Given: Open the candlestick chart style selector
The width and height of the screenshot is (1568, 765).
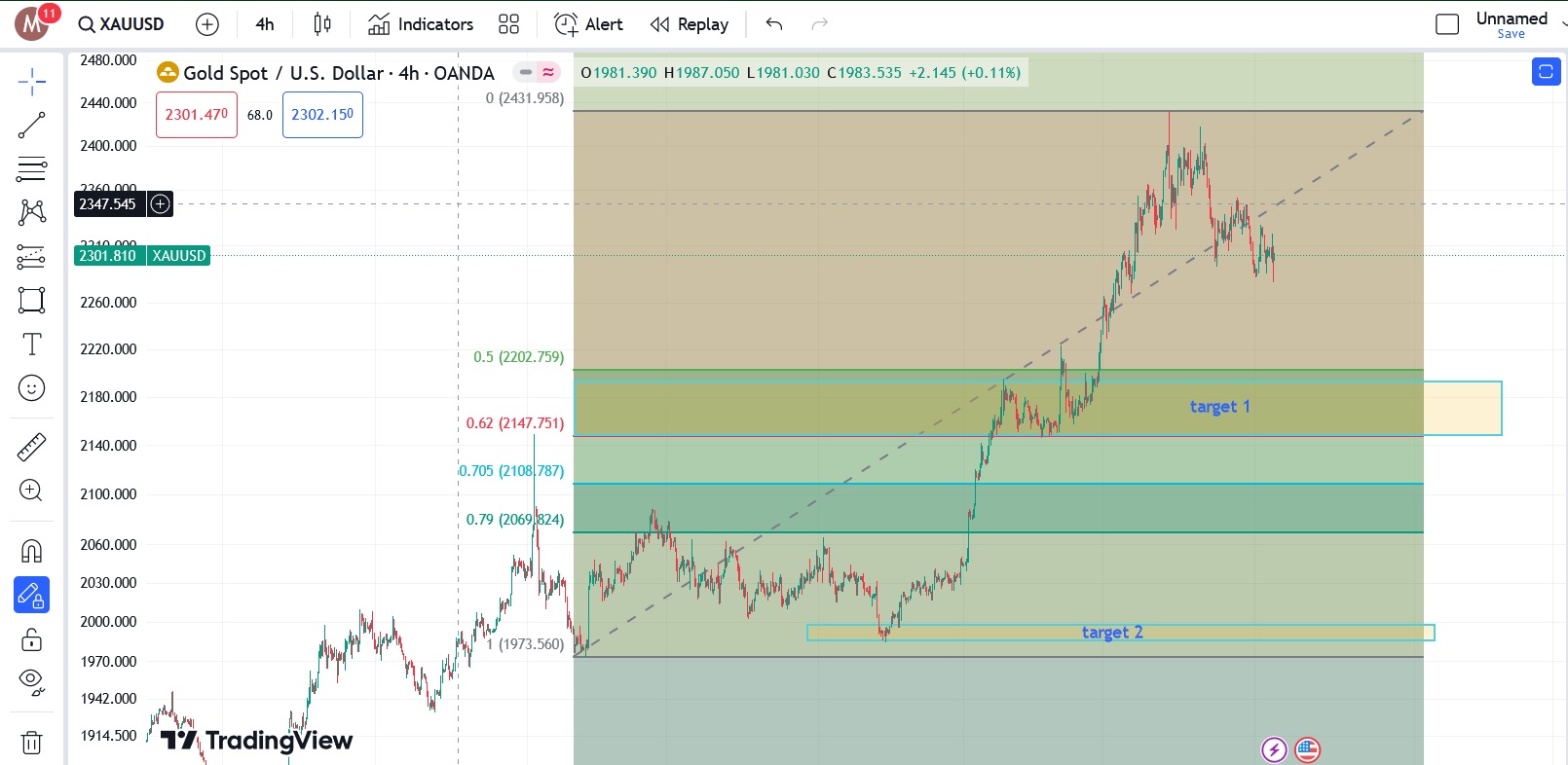Looking at the screenshot, I should [x=322, y=24].
